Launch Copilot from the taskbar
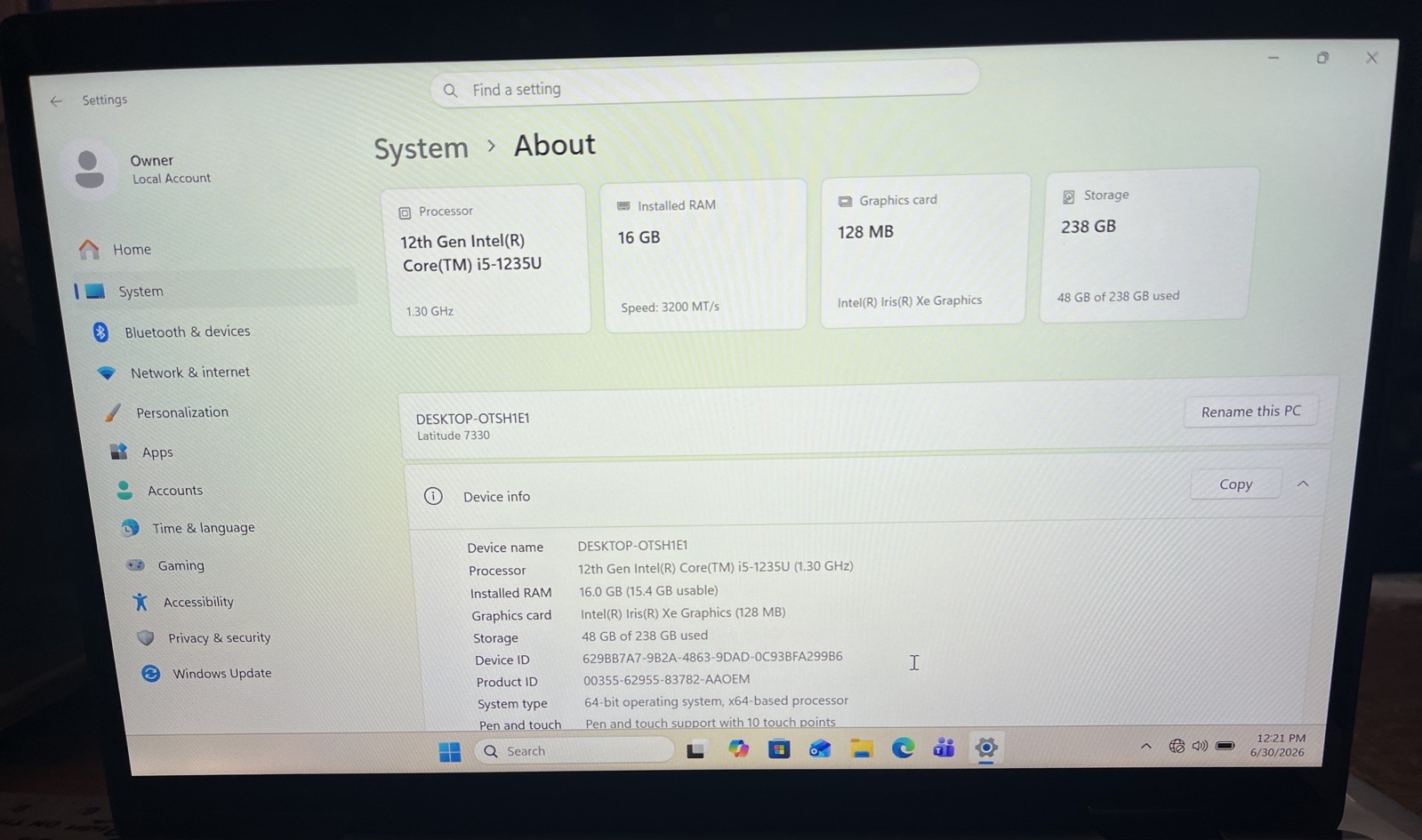Viewport: 1422px width, 840px height. pyautogui.click(x=738, y=749)
